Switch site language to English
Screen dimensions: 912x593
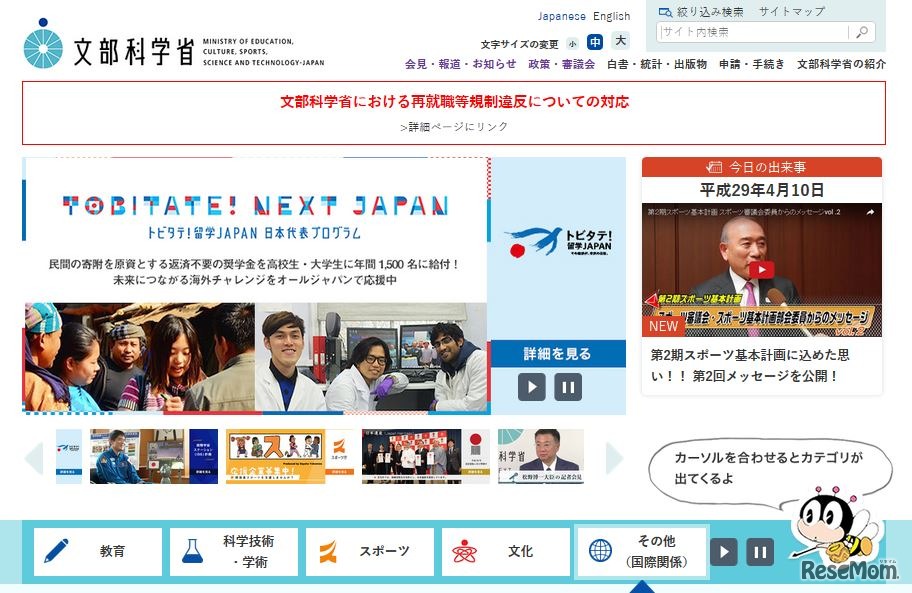point(611,15)
